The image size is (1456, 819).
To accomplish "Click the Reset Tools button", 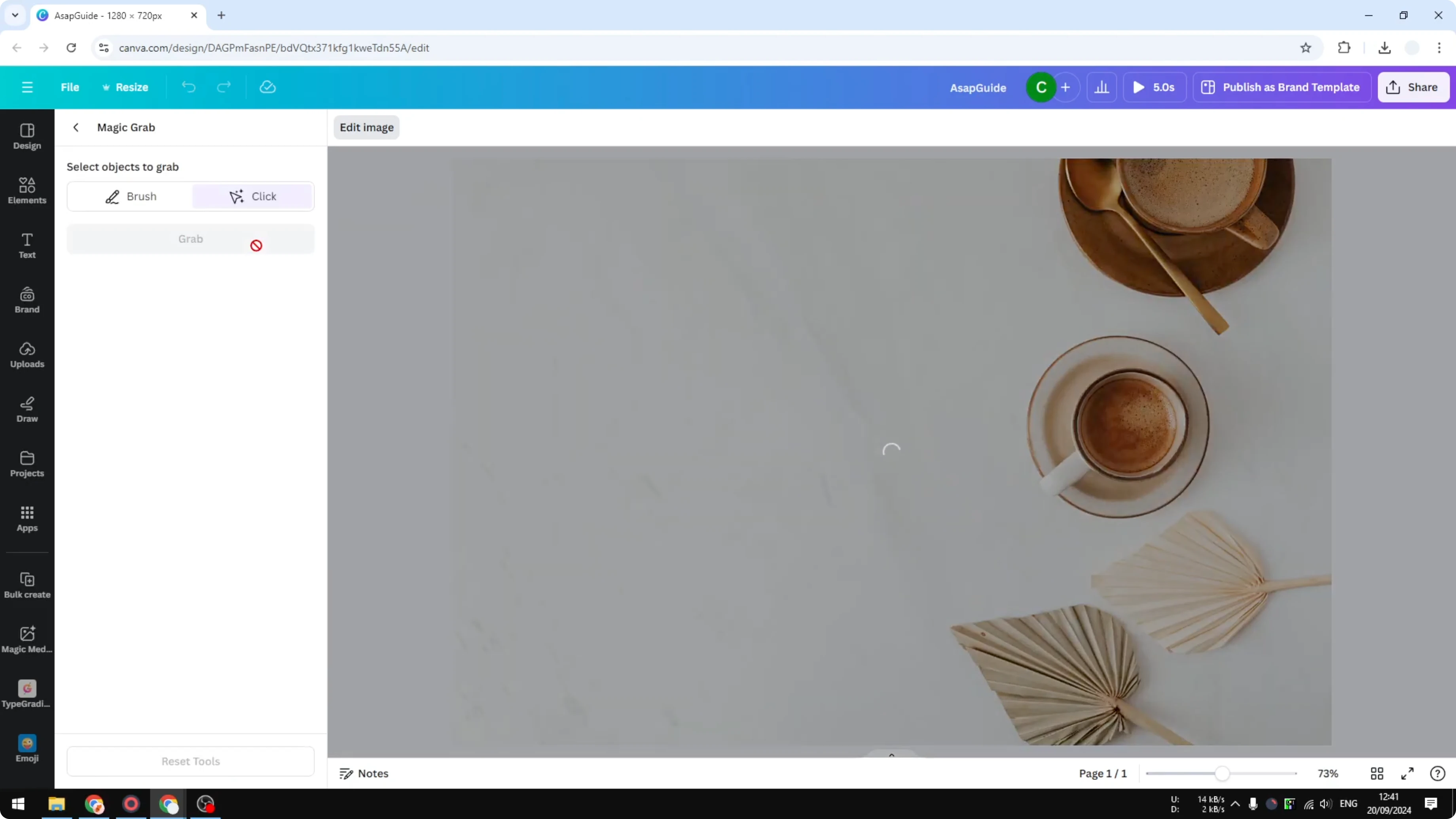I will tap(190, 761).
